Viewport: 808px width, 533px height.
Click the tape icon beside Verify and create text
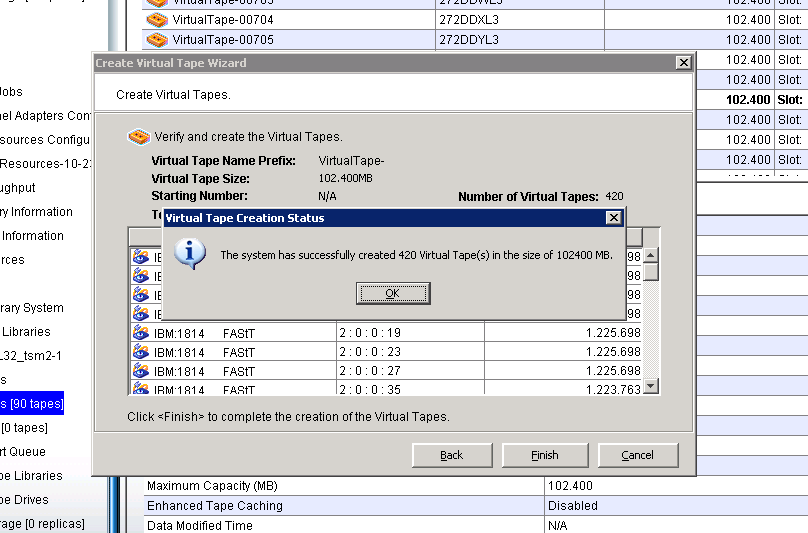139,137
